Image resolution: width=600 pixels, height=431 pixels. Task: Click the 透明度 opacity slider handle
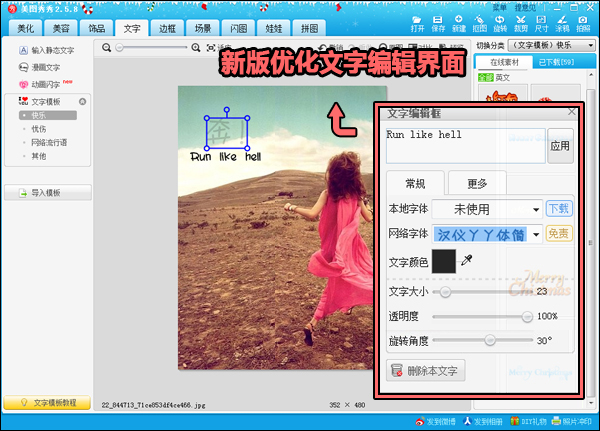(x=527, y=316)
